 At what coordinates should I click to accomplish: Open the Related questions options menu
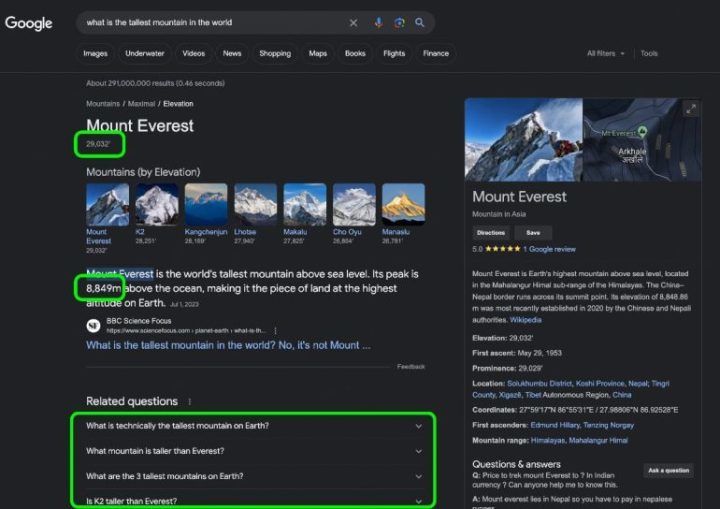pyautogui.click(x=189, y=402)
